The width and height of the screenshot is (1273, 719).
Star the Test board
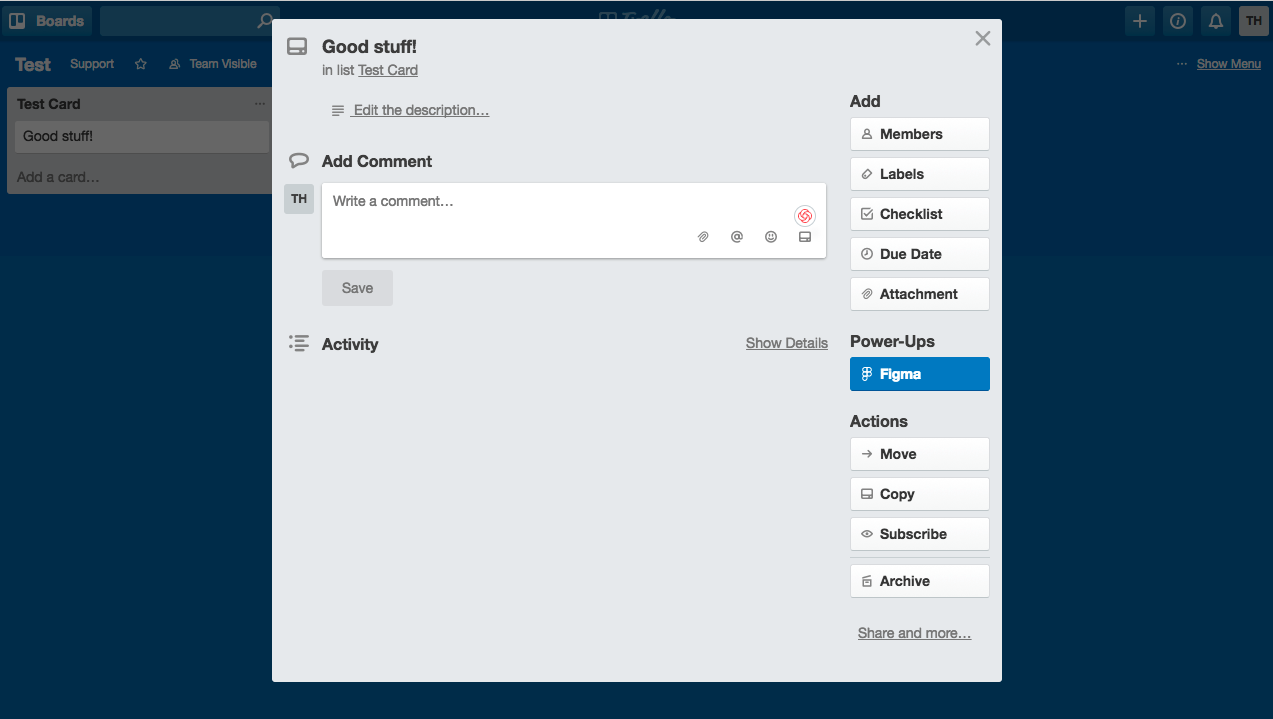pos(141,64)
